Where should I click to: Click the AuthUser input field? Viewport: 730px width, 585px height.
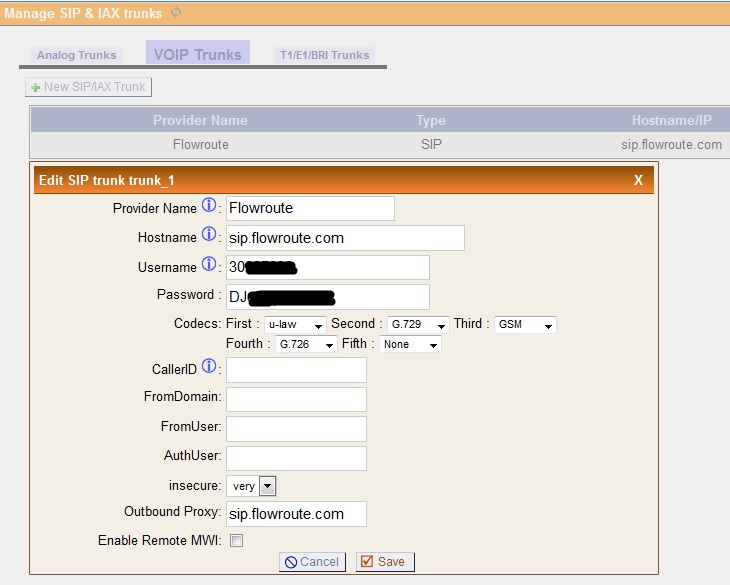(x=297, y=458)
